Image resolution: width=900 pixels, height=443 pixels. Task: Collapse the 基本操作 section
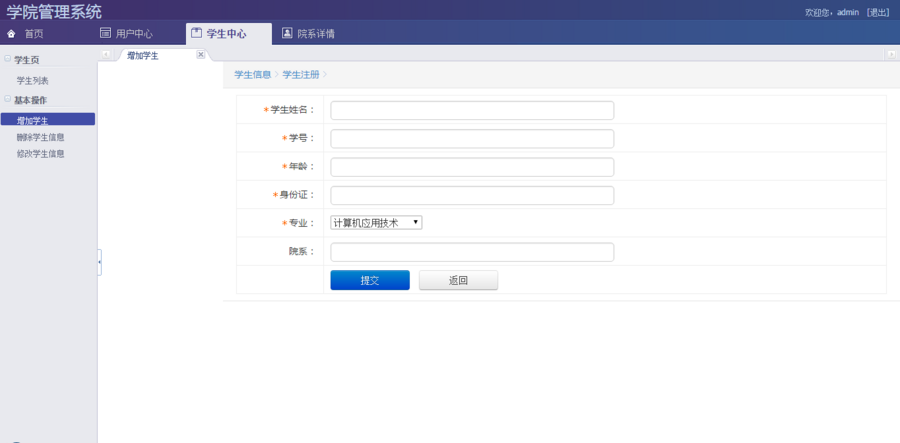[7, 99]
